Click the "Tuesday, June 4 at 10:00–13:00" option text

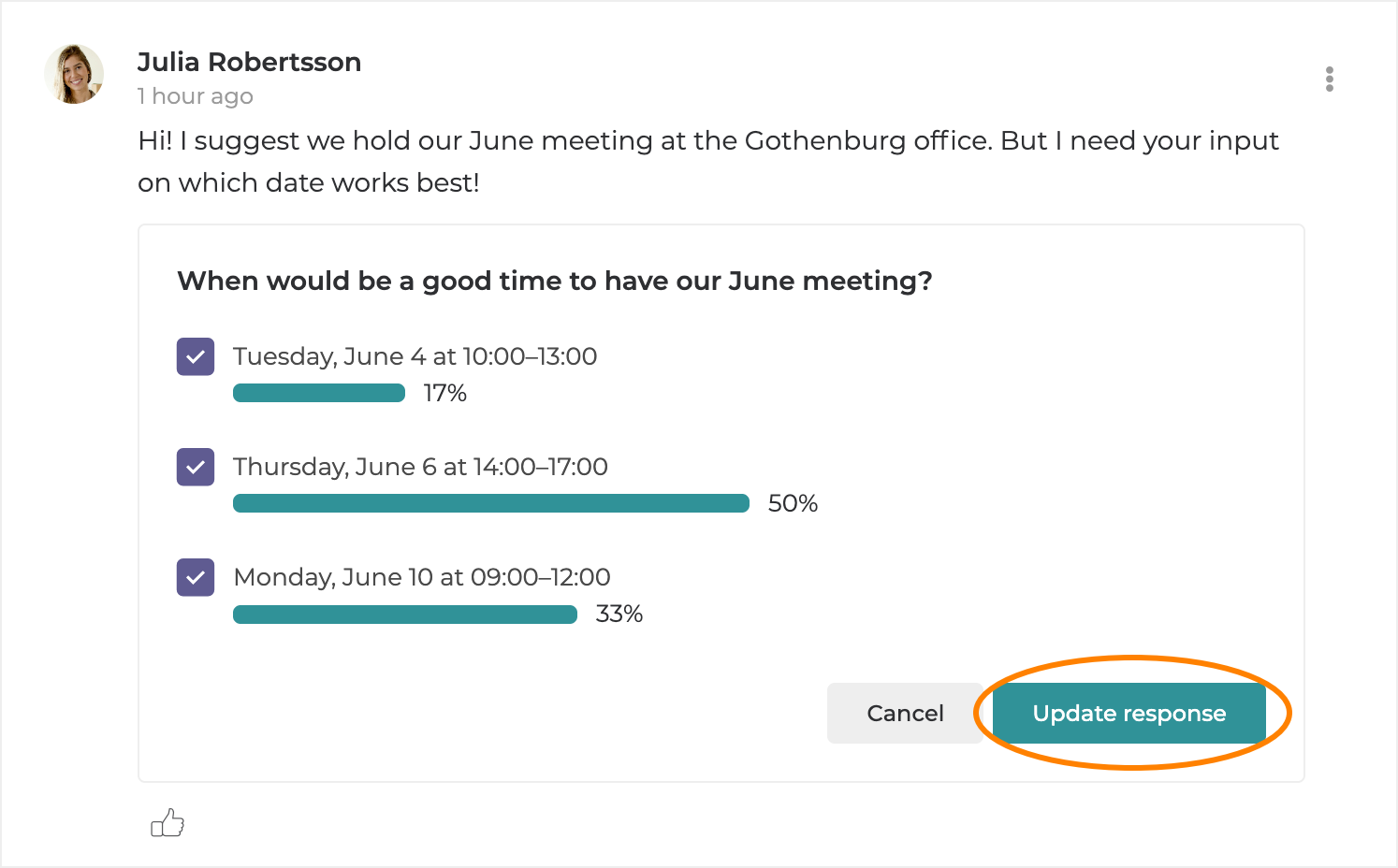(415, 356)
